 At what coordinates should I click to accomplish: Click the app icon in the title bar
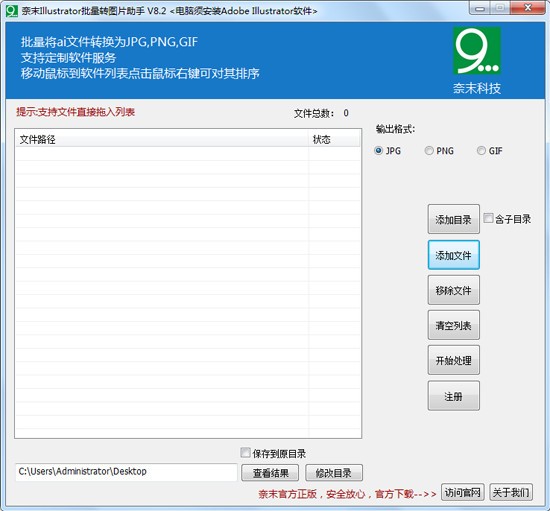12,11
